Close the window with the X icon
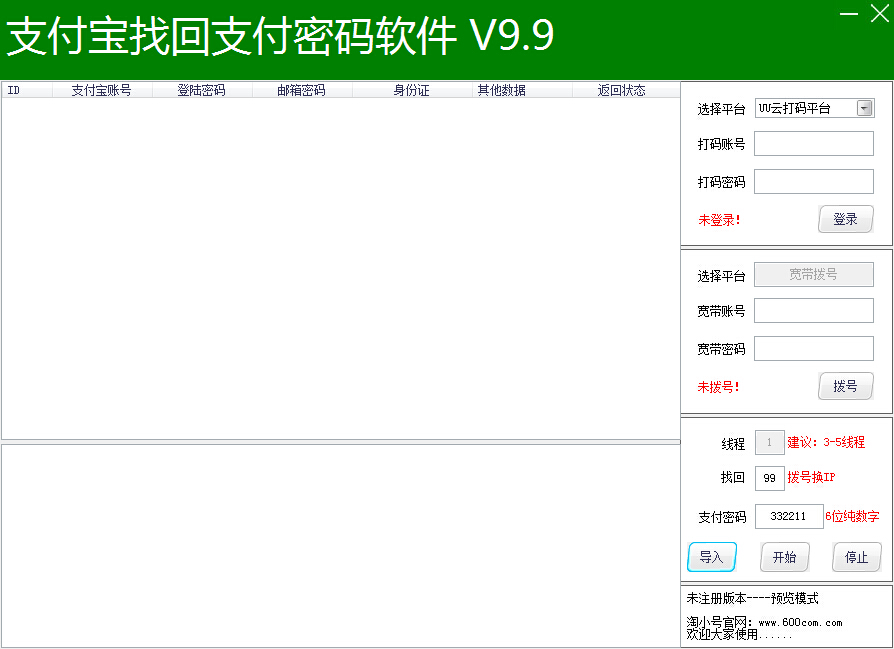894x649 pixels. [880, 13]
